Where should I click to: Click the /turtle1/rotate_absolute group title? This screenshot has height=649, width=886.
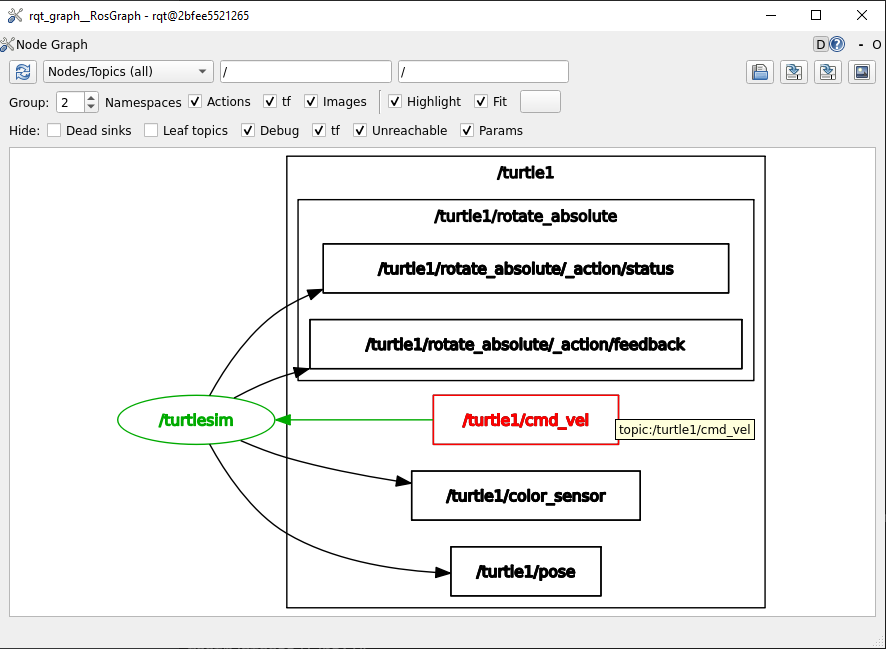coord(525,216)
